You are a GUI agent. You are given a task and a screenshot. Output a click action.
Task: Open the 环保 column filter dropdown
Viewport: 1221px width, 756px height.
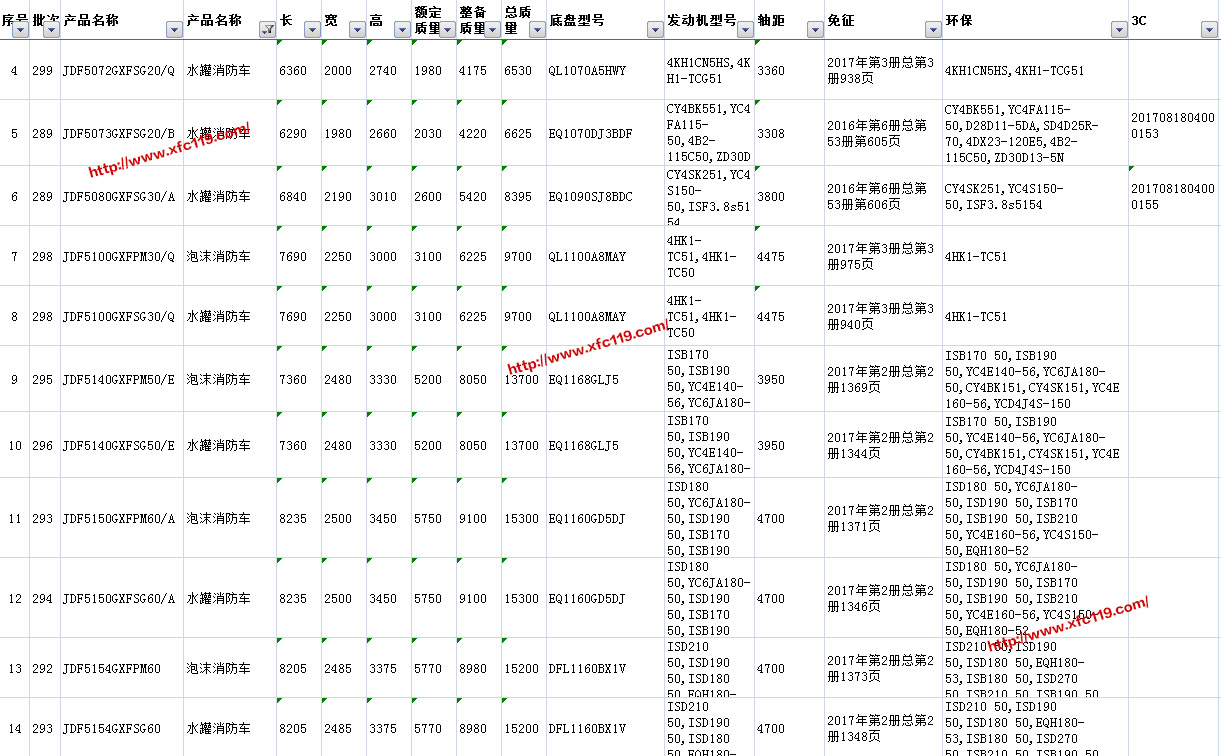point(1119,30)
